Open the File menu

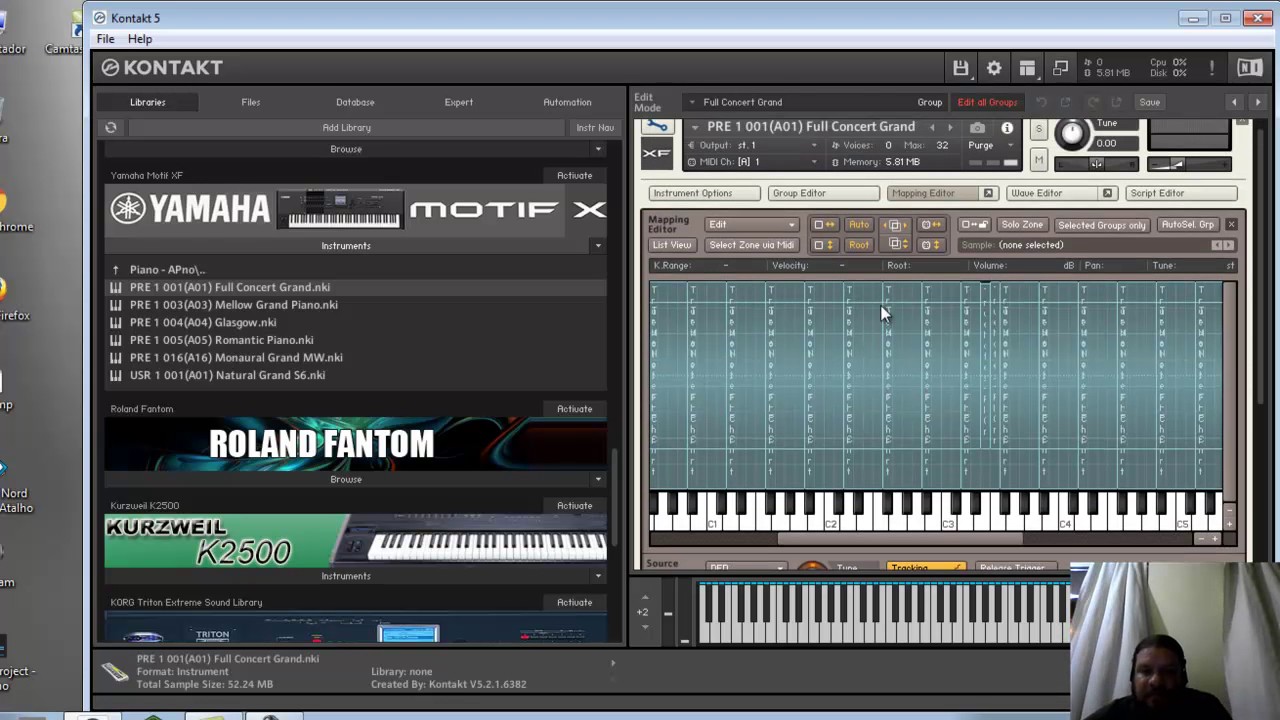click(x=105, y=39)
